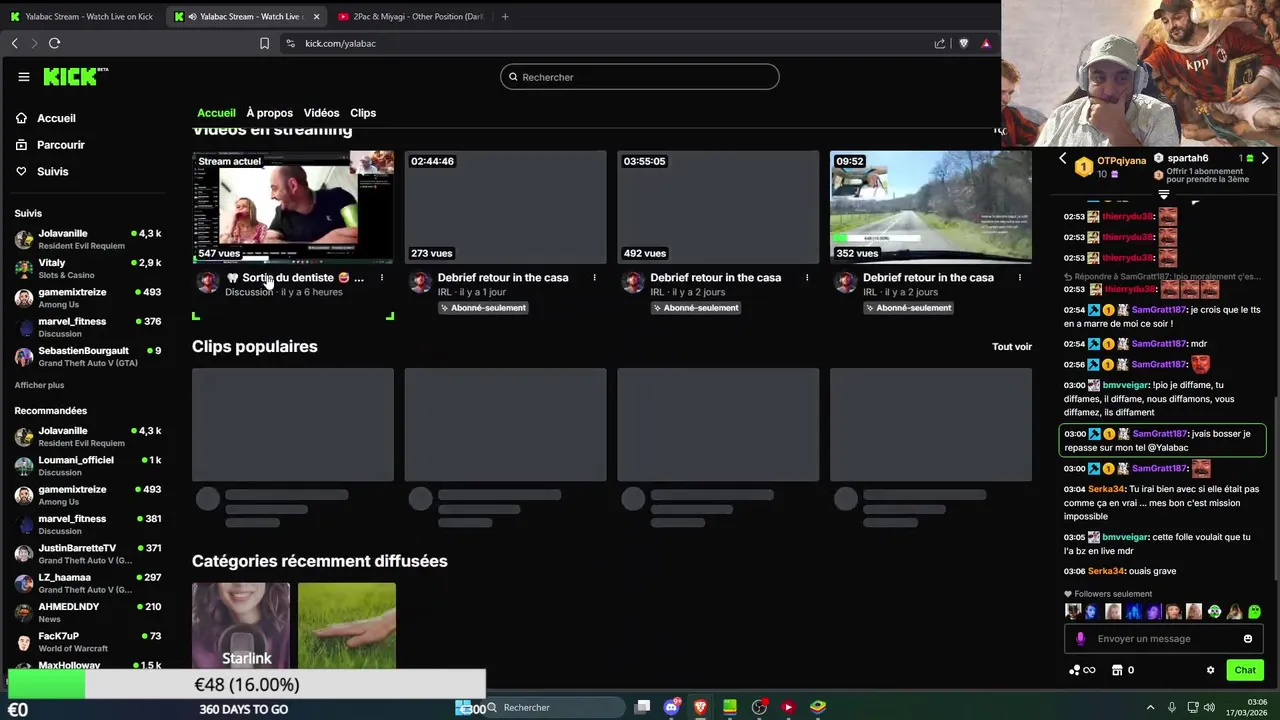Open Task View in the taskbar
Screen dimensions: 1280x720
click(642, 707)
